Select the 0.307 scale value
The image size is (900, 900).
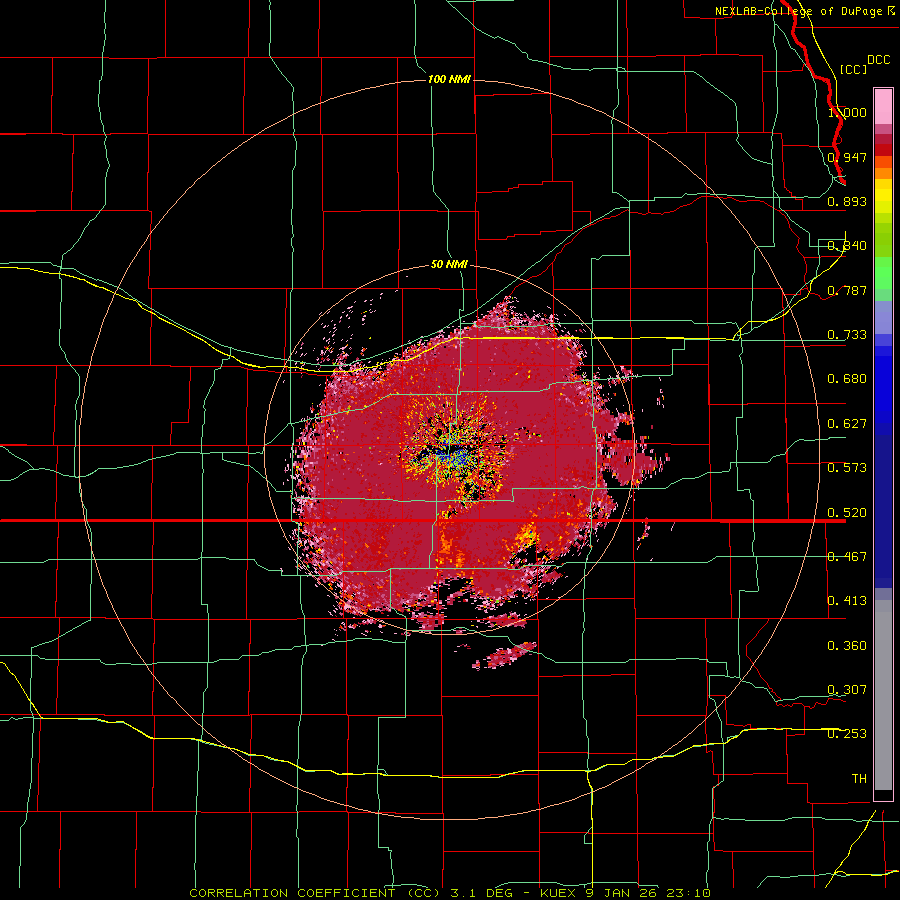coord(847,690)
